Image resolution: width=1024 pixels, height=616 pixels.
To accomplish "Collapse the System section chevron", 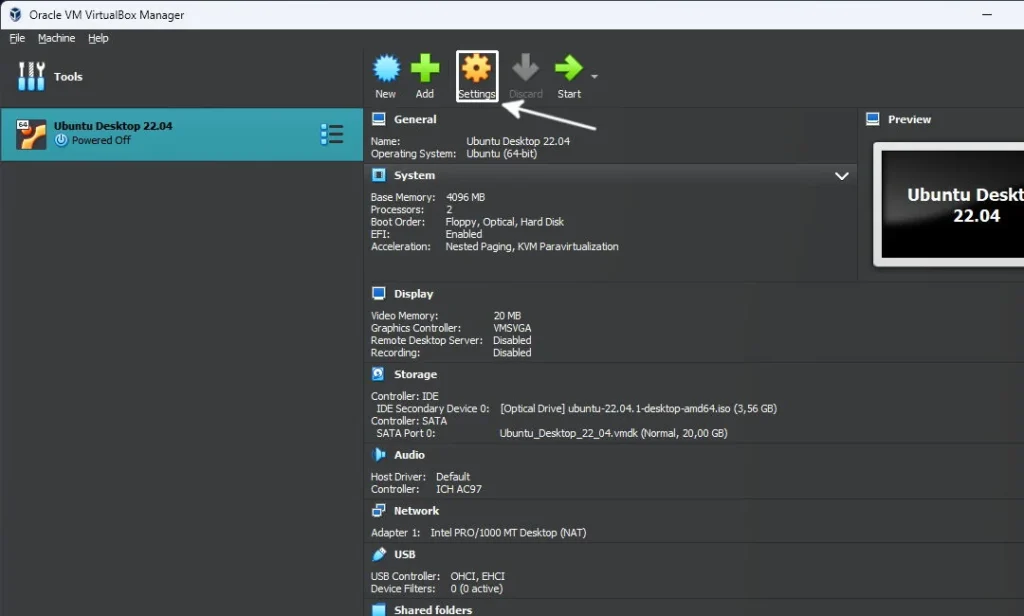I will click(x=842, y=176).
